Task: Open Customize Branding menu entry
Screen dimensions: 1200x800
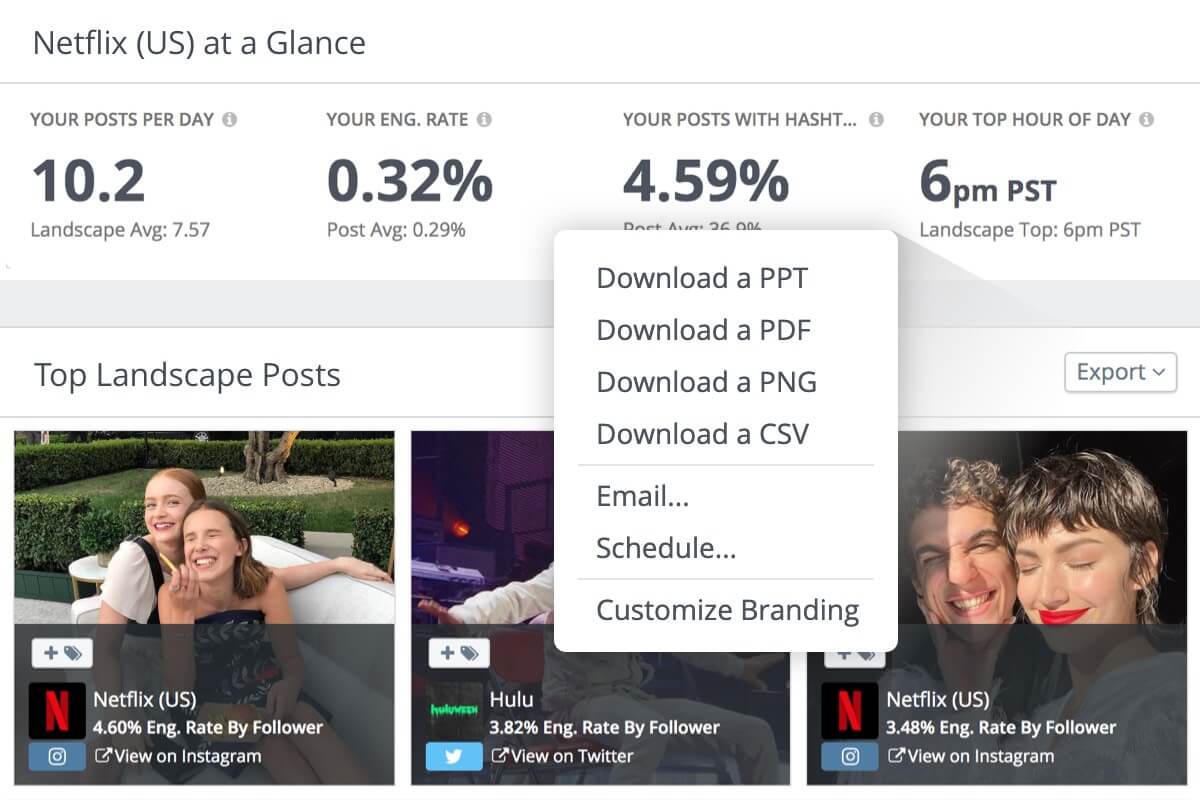Action: click(727, 610)
